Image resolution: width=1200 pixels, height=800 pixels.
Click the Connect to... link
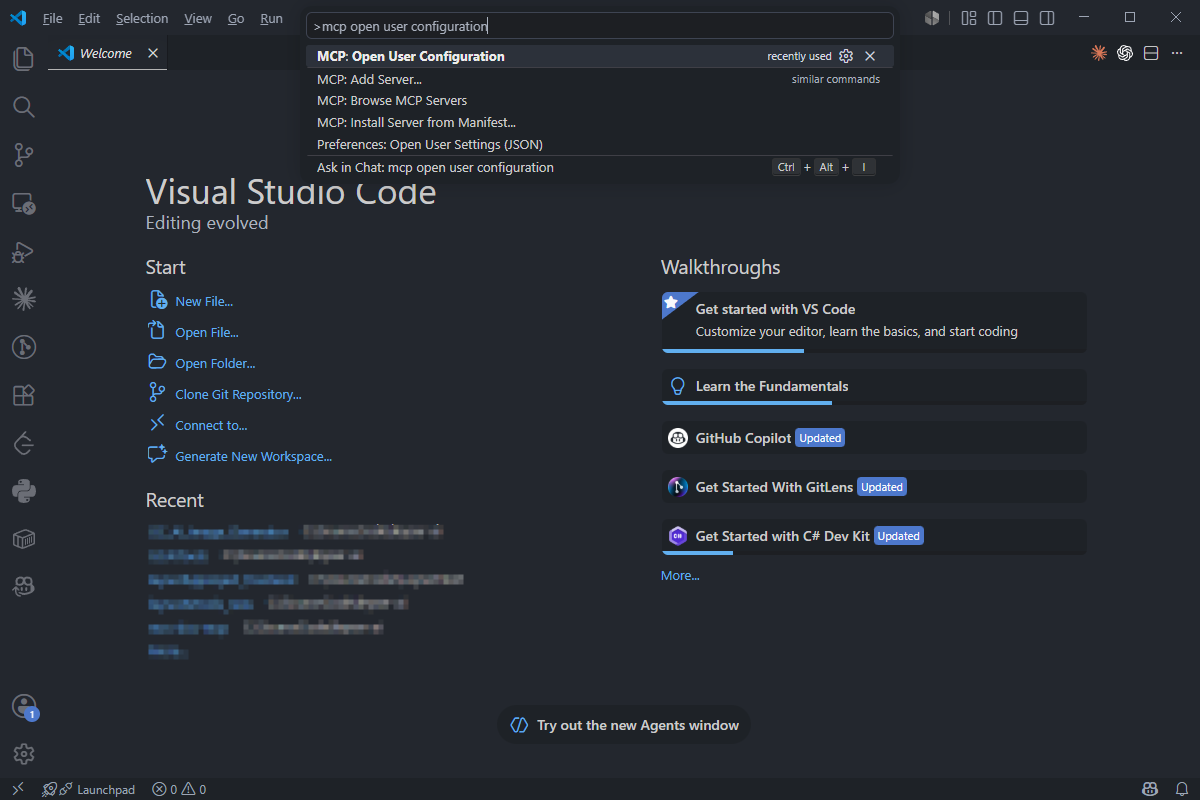(x=211, y=425)
